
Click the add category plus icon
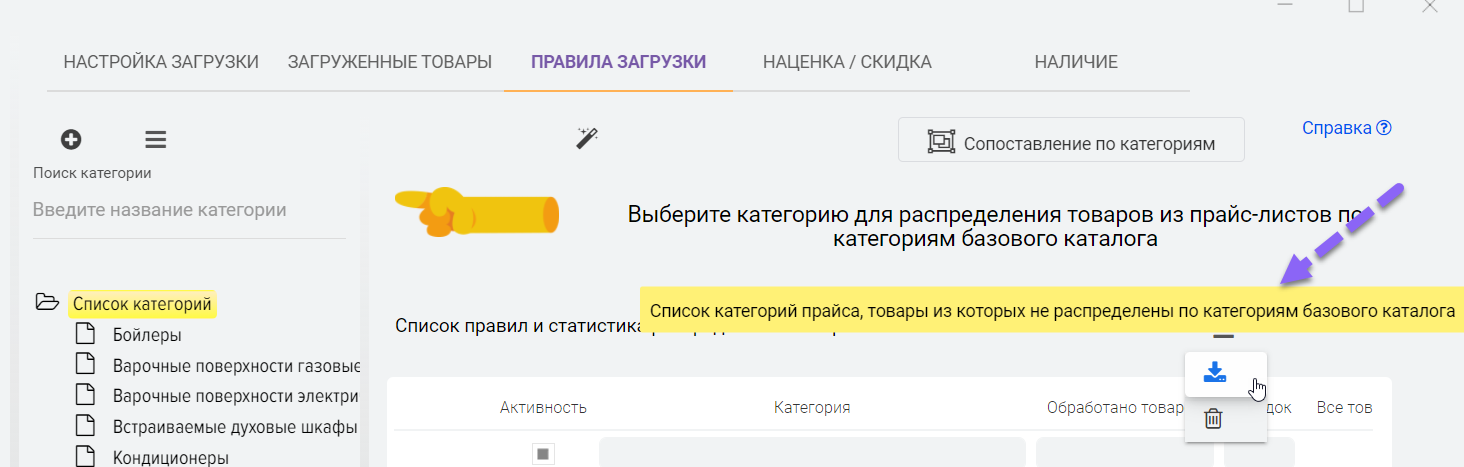(x=71, y=140)
